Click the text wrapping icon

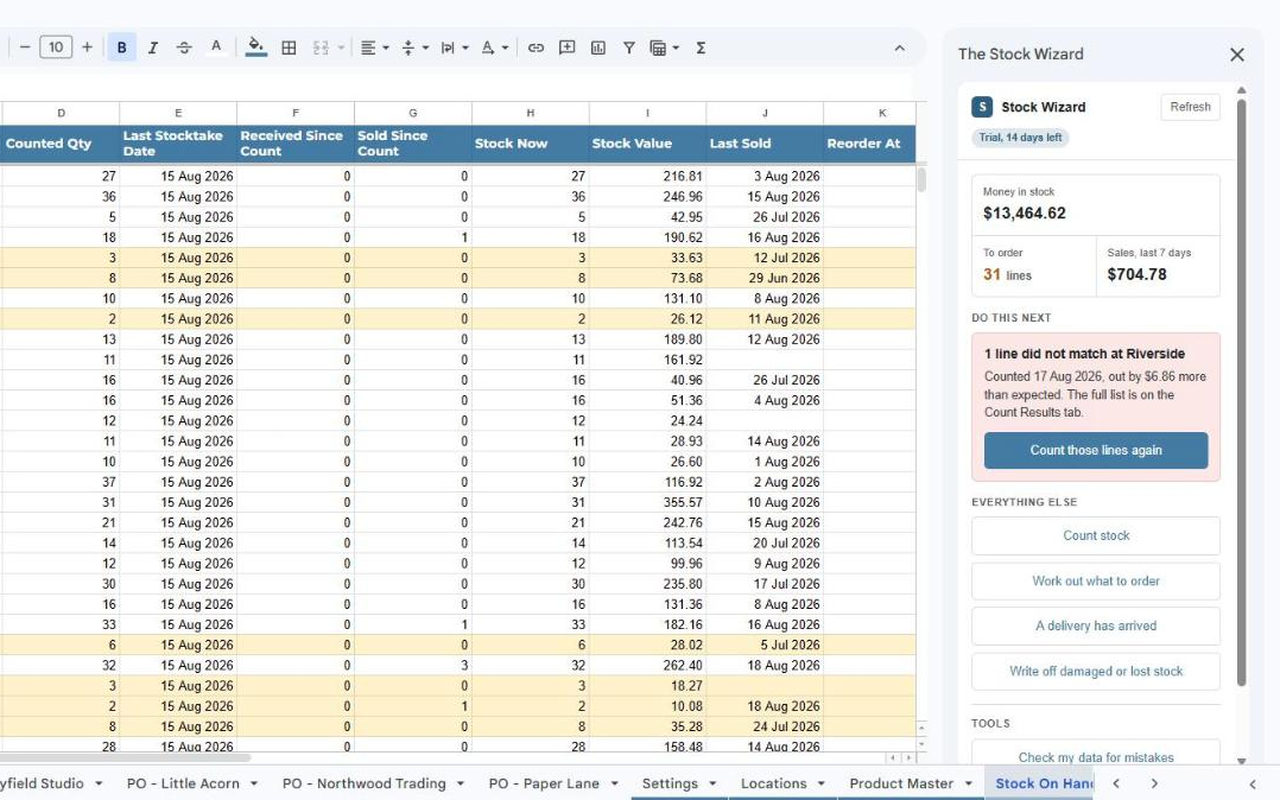(x=448, y=47)
